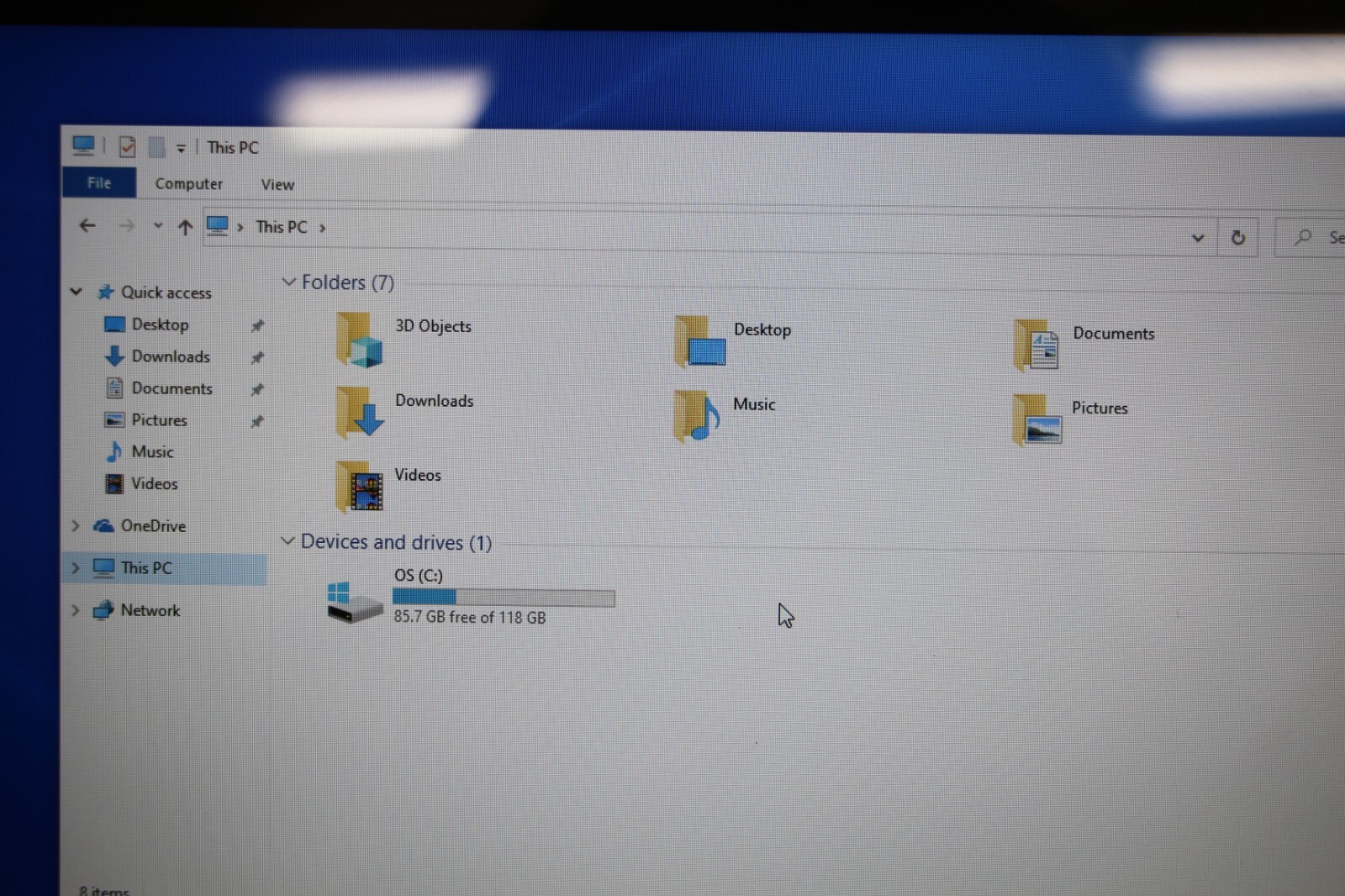Viewport: 1345px width, 896px height.
Task: Open the Documents folder icon in Folders
Action: [x=1036, y=345]
